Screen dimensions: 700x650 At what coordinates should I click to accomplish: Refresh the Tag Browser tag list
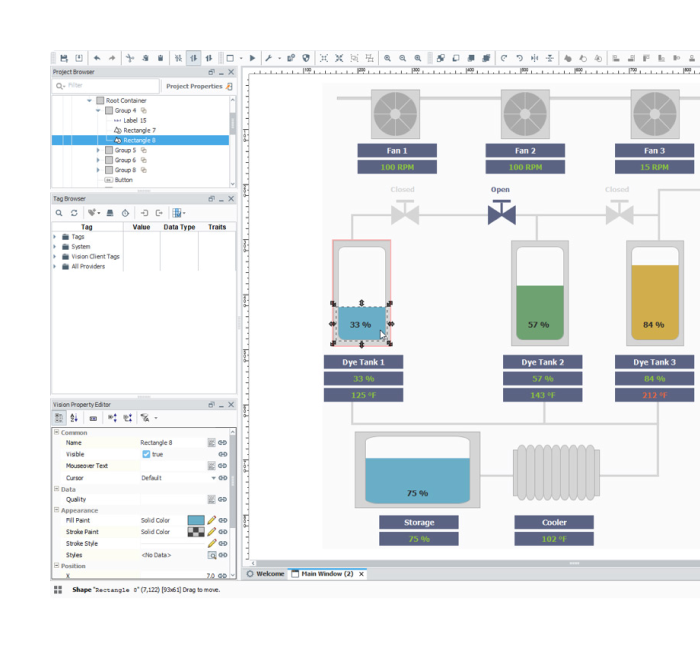(x=74, y=213)
